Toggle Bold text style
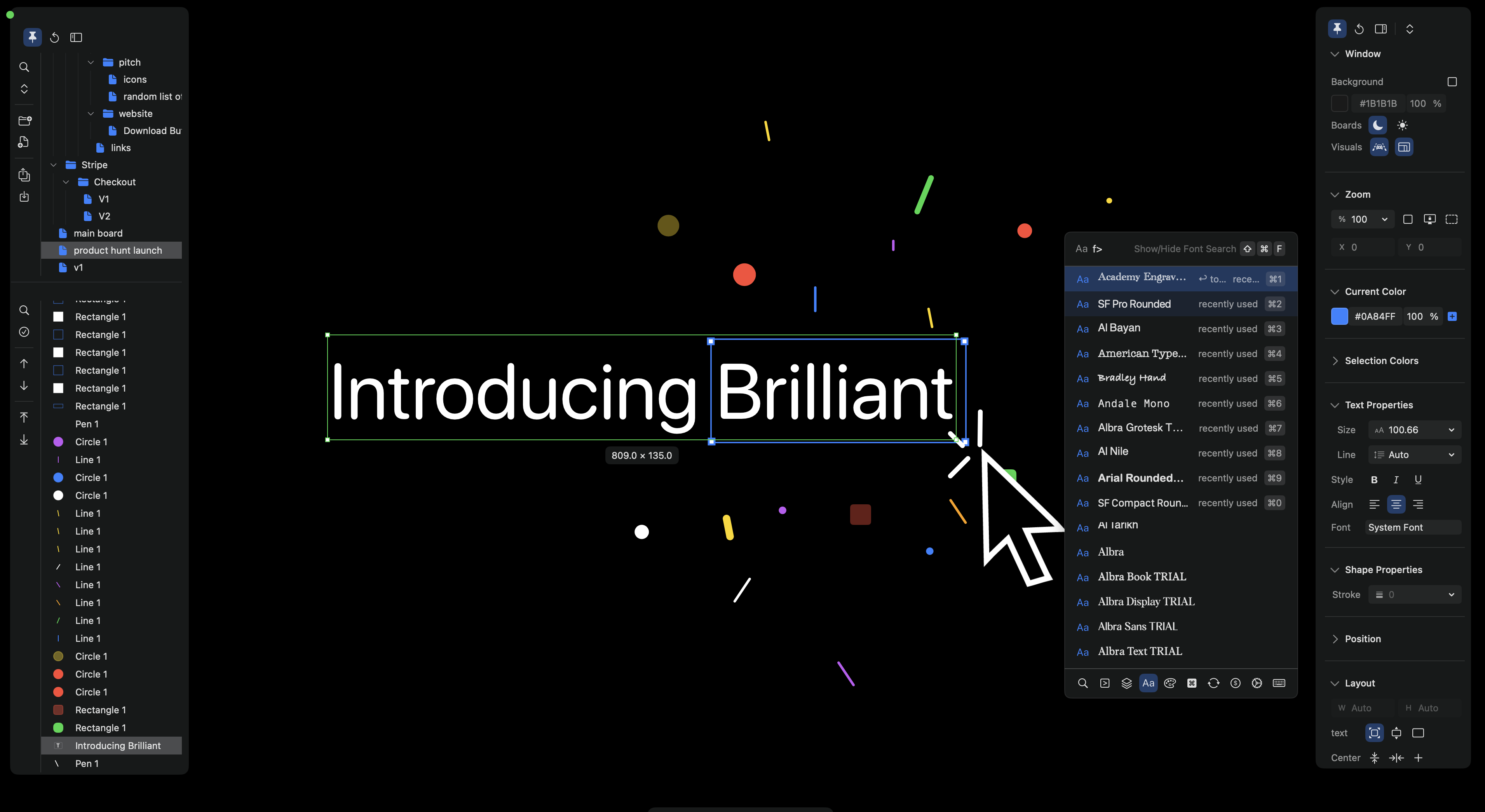The width and height of the screenshot is (1485, 812). point(1374,479)
